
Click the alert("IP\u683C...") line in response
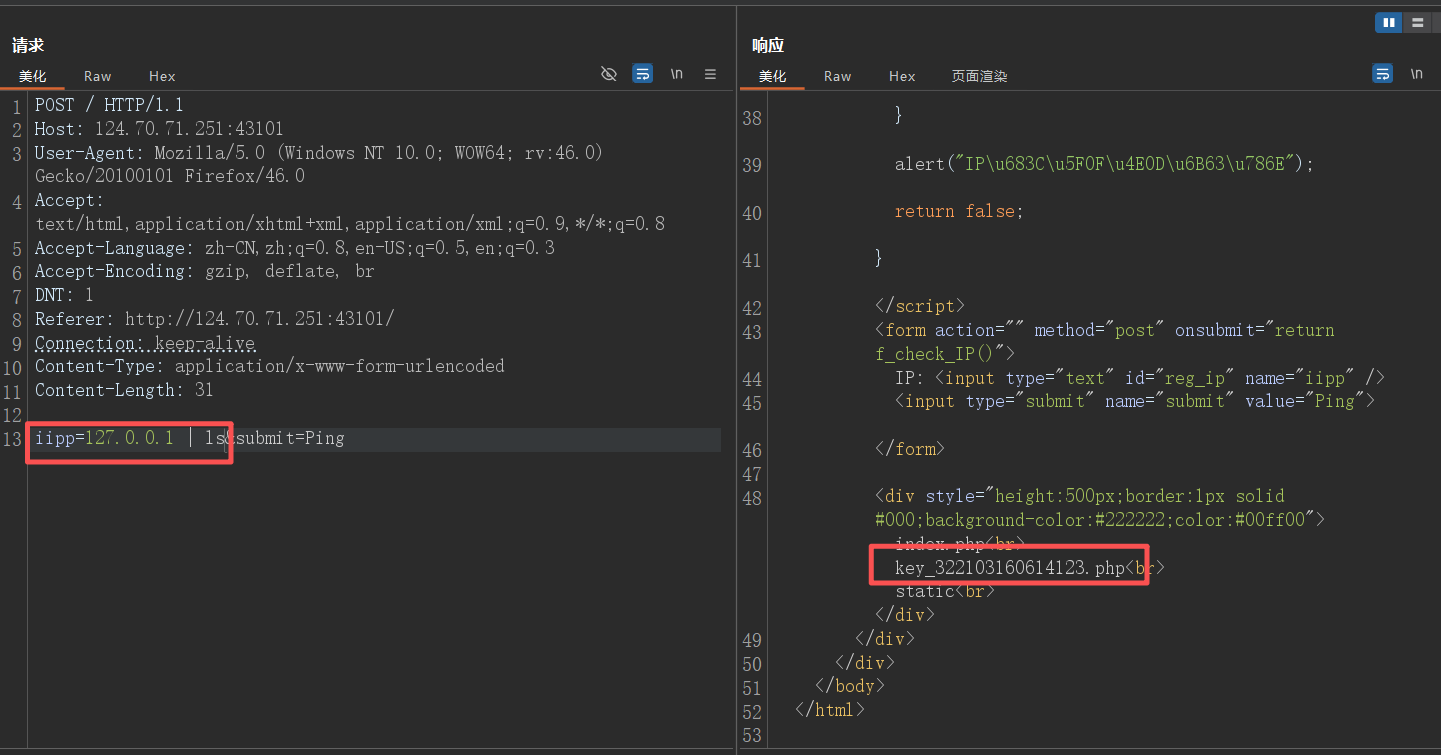pyautogui.click(x=1104, y=165)
